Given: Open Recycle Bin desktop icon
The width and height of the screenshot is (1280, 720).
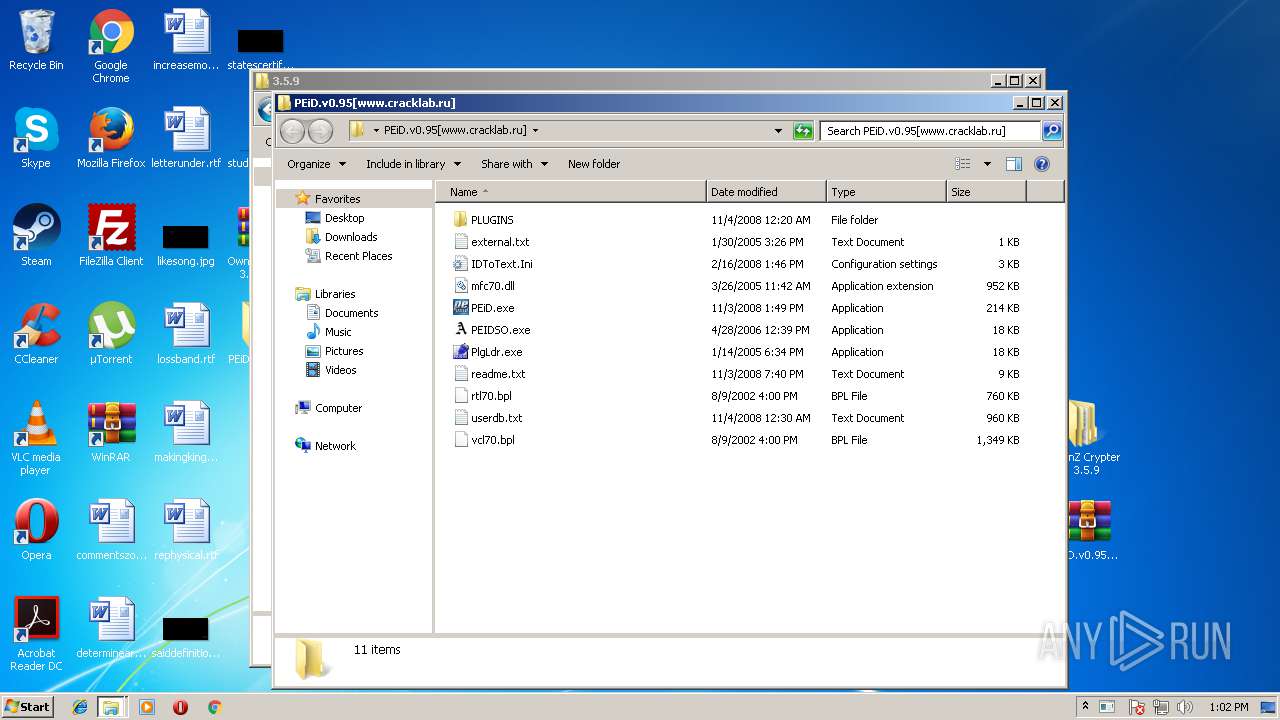Looking at the screenshot, I should 36,41.
